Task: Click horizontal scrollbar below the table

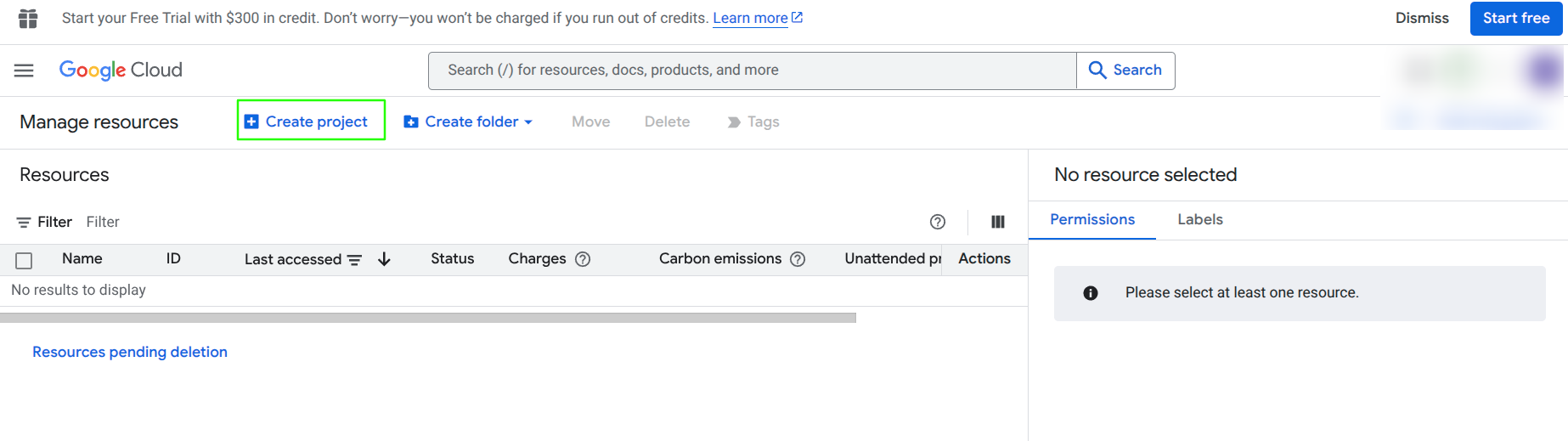Action: (x=428, y=318)
